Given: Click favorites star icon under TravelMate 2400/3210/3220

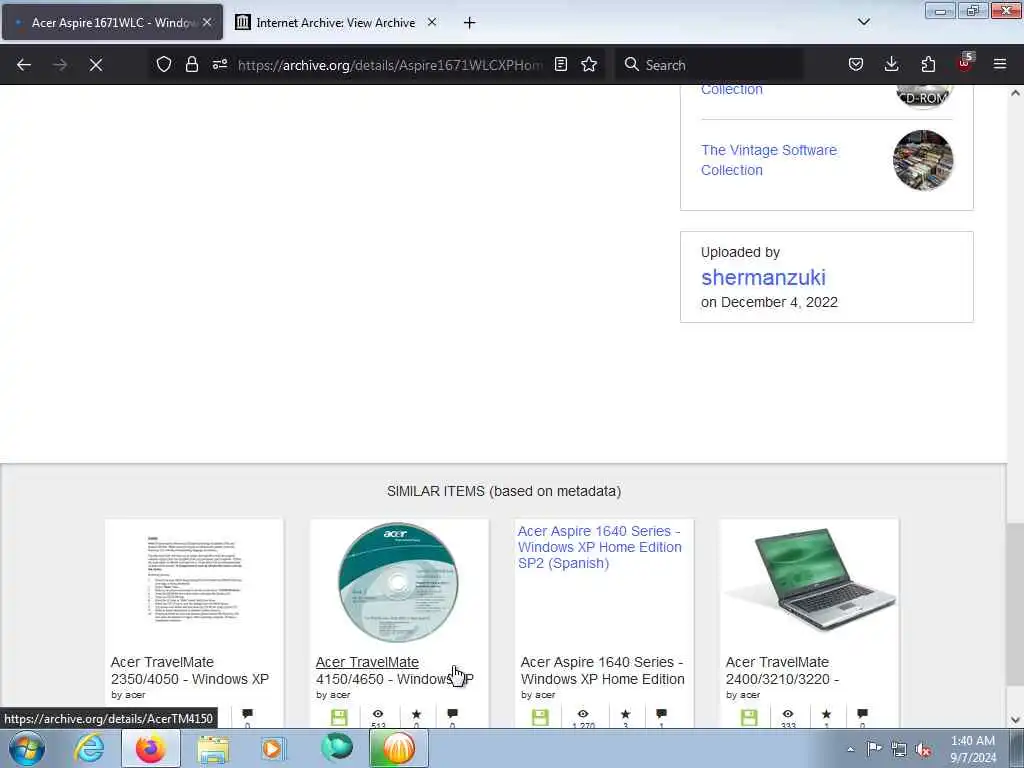Looking at the screenshot, I should [826, 714].
